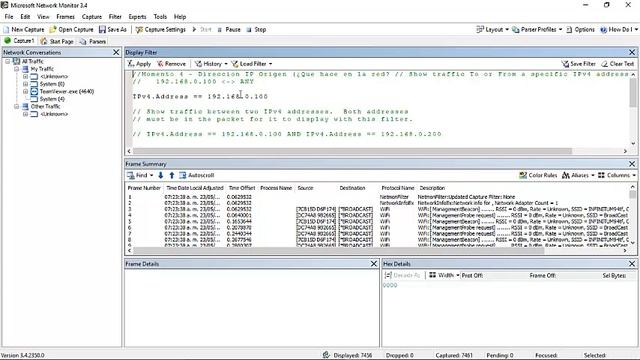Screen dimensions: 640x360
Task: Close the Network Conversations pane
Action: 116,52
